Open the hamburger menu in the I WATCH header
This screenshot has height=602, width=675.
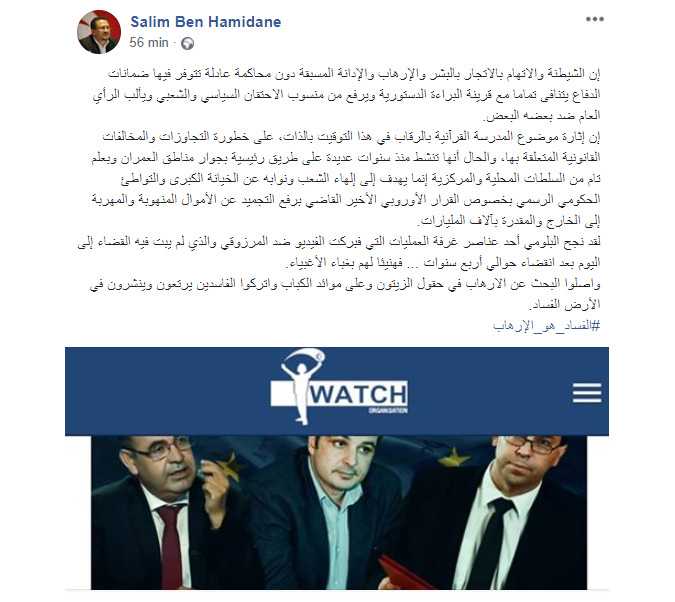click(587, 393)
